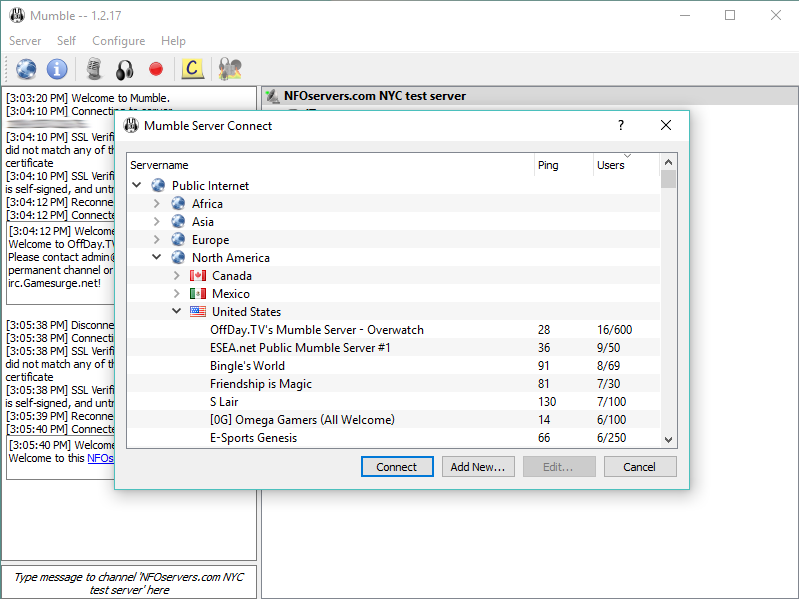Collapse the North America node
Screen dimensions: 800x600
(x=157, y=257)
